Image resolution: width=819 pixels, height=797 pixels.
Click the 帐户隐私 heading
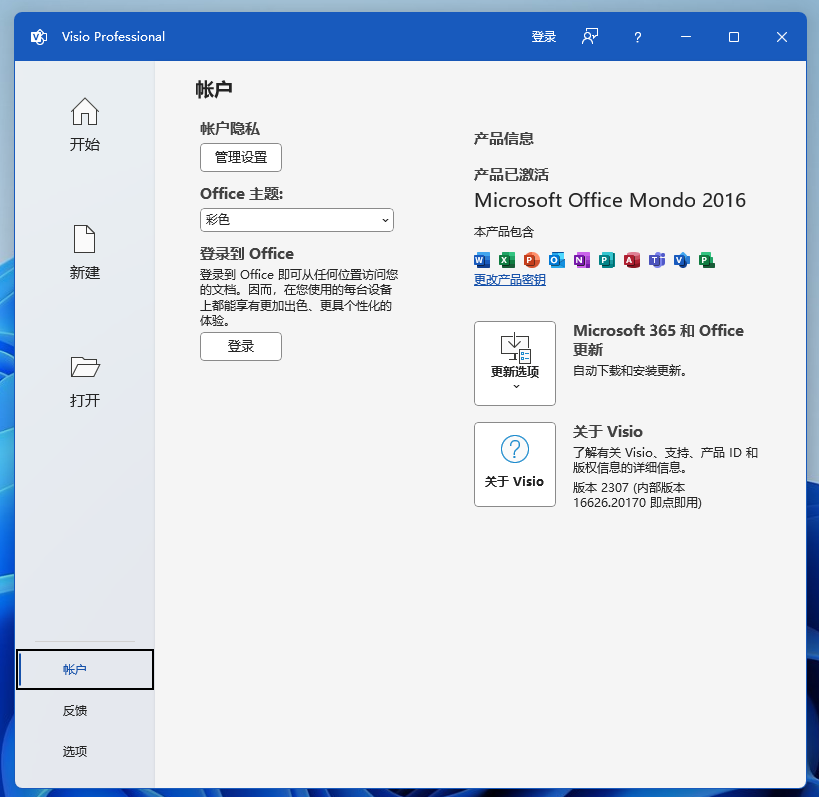click(230, 128)
